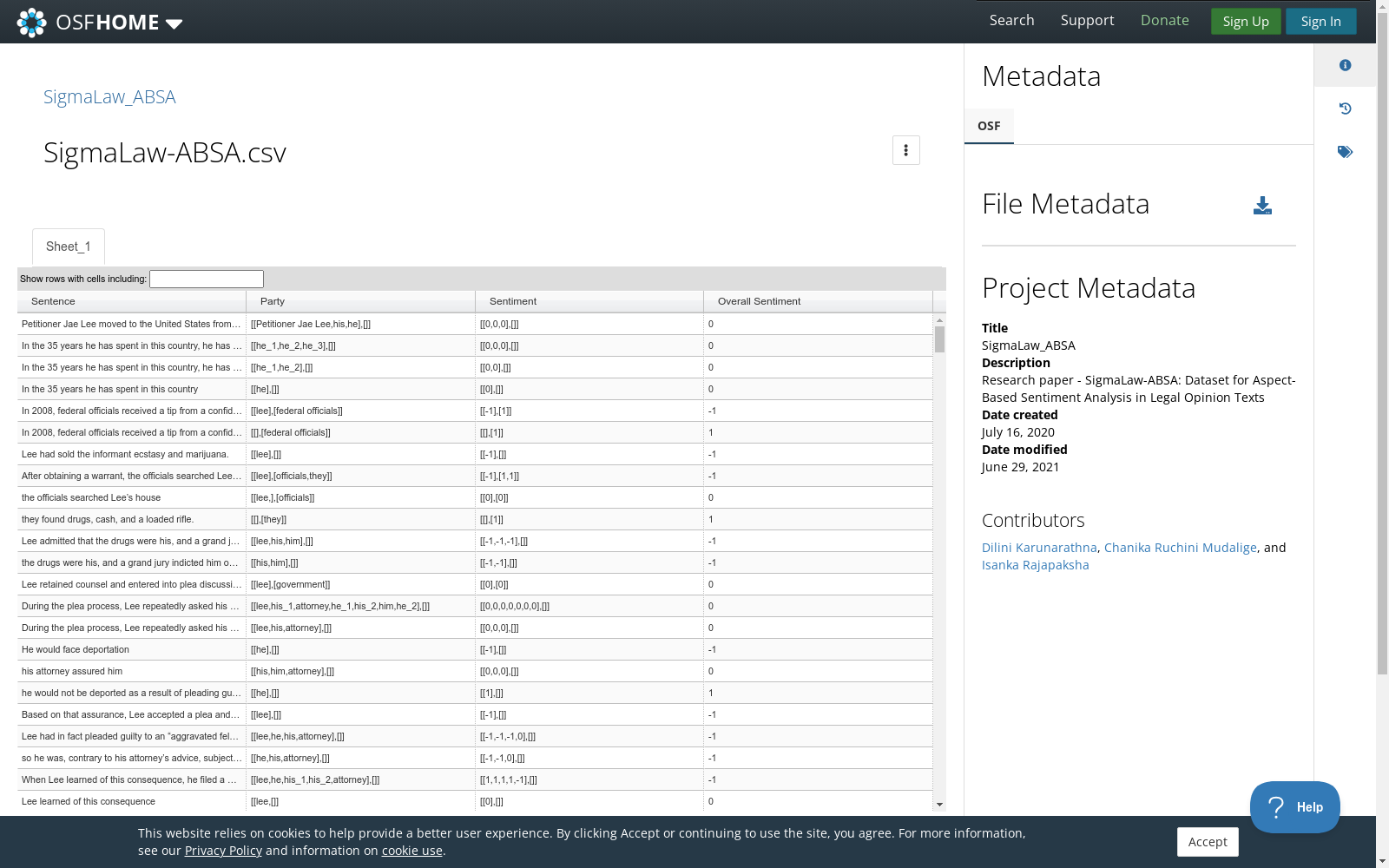The width and height of the screenshot is (1389, 868).
Task: Show the metadata info panel
Action: pos(1345,66)
